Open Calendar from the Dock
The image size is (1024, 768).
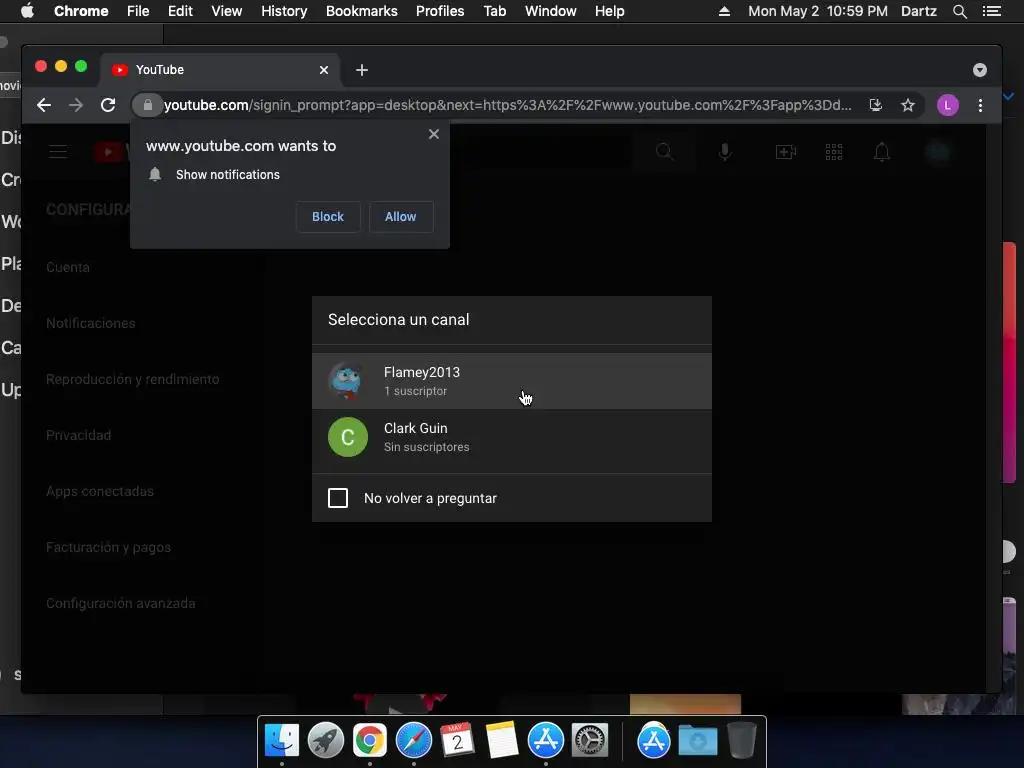tap(457, 741)
